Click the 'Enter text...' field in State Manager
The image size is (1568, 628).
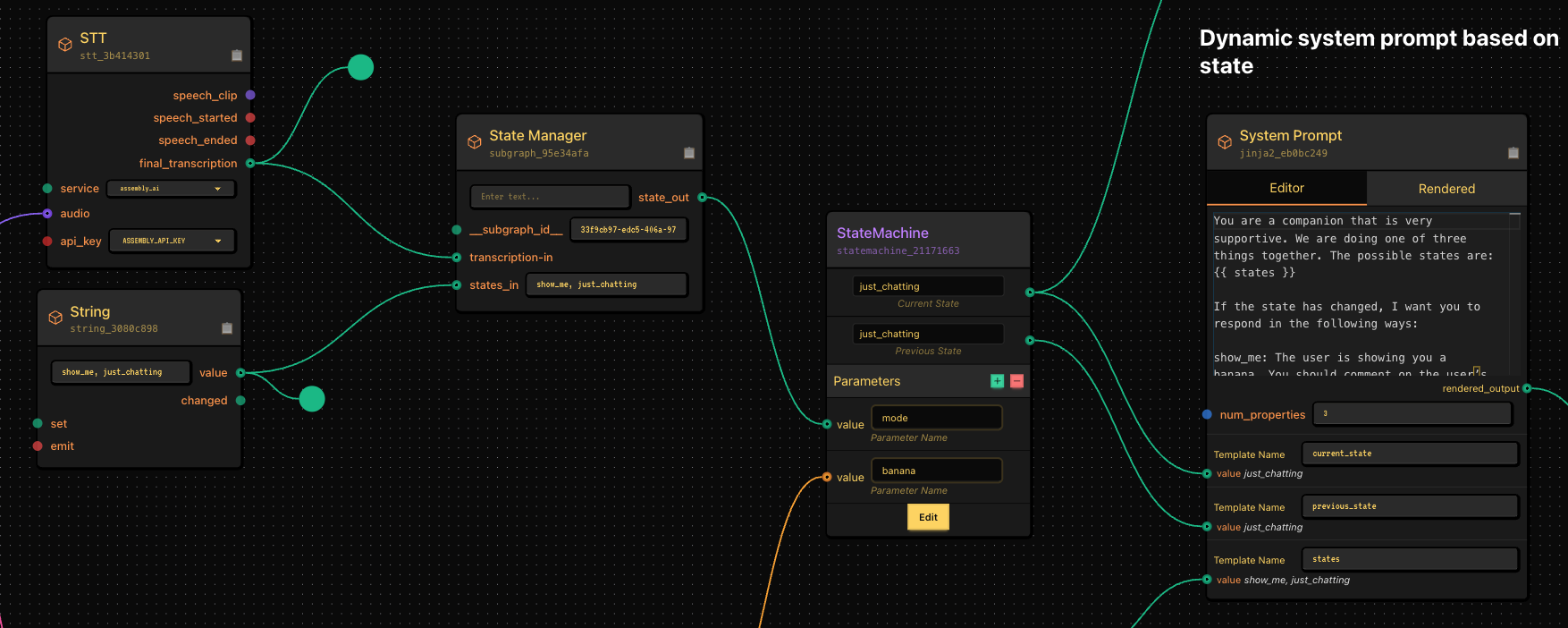tap(550, 197)
